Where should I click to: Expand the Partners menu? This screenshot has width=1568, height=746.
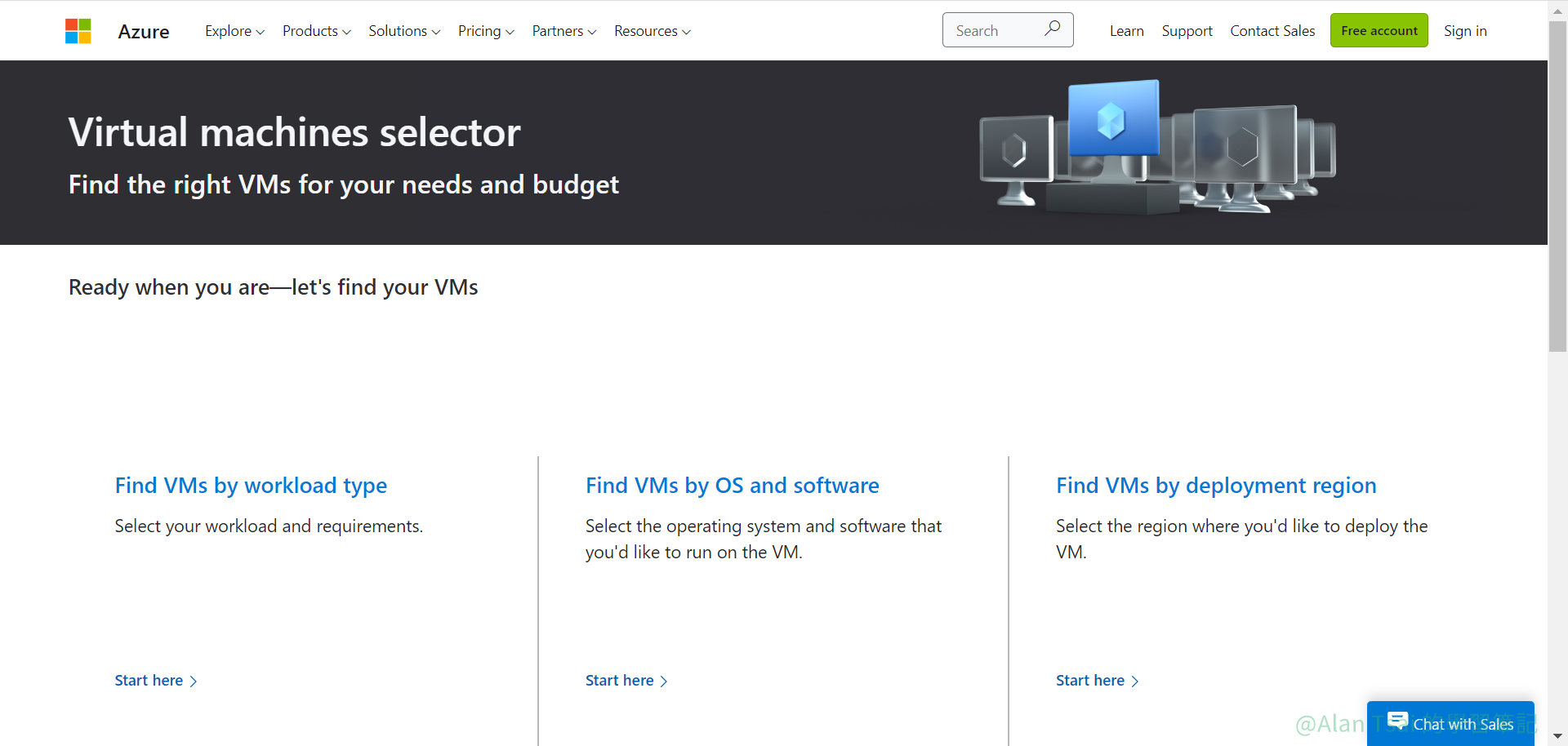click(x=563, y=31)
